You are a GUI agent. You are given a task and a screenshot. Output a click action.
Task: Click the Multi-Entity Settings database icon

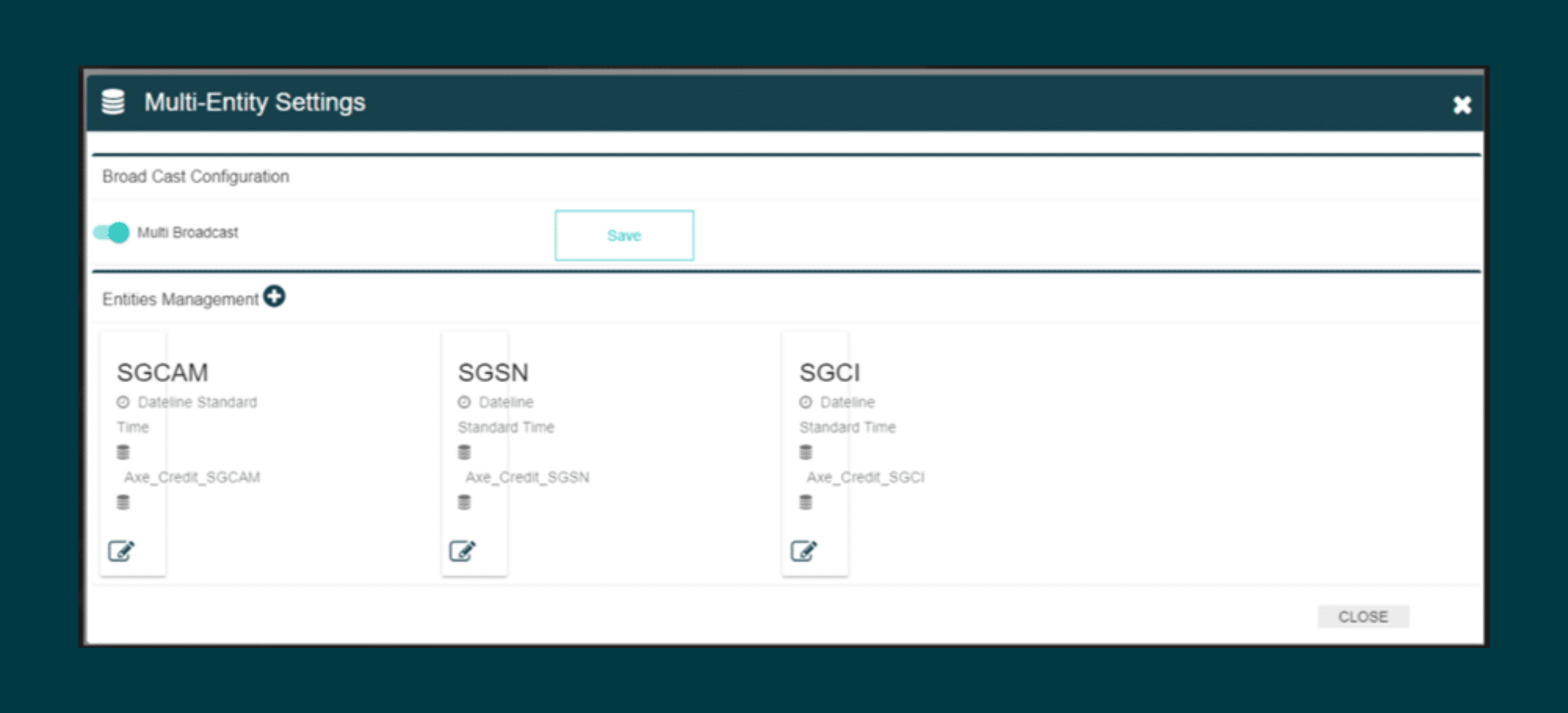click(113, 102)
